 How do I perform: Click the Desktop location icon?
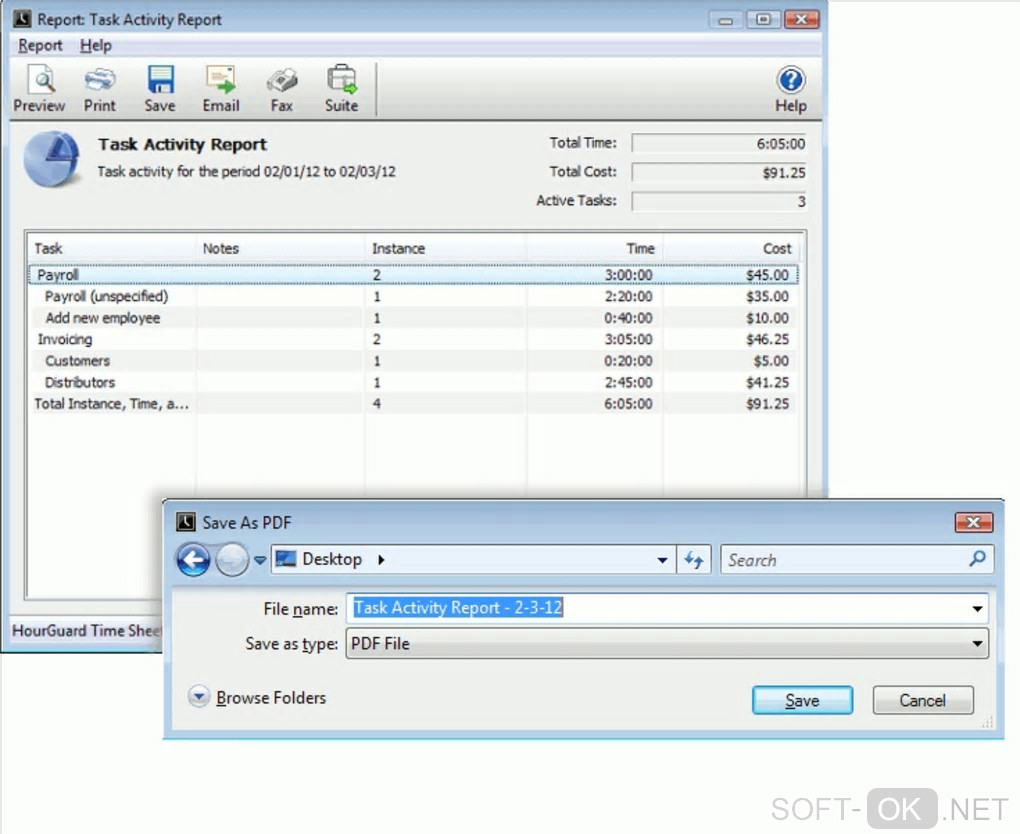(x=286, y=559)
